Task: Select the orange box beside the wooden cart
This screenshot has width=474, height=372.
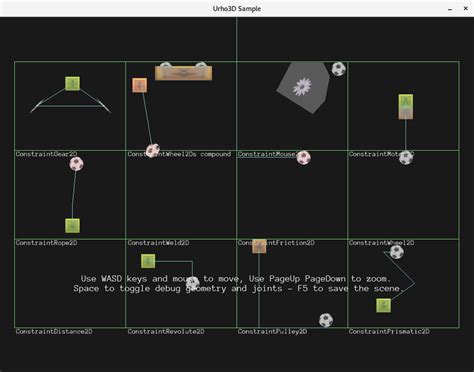Action: (x=139, y=85)
